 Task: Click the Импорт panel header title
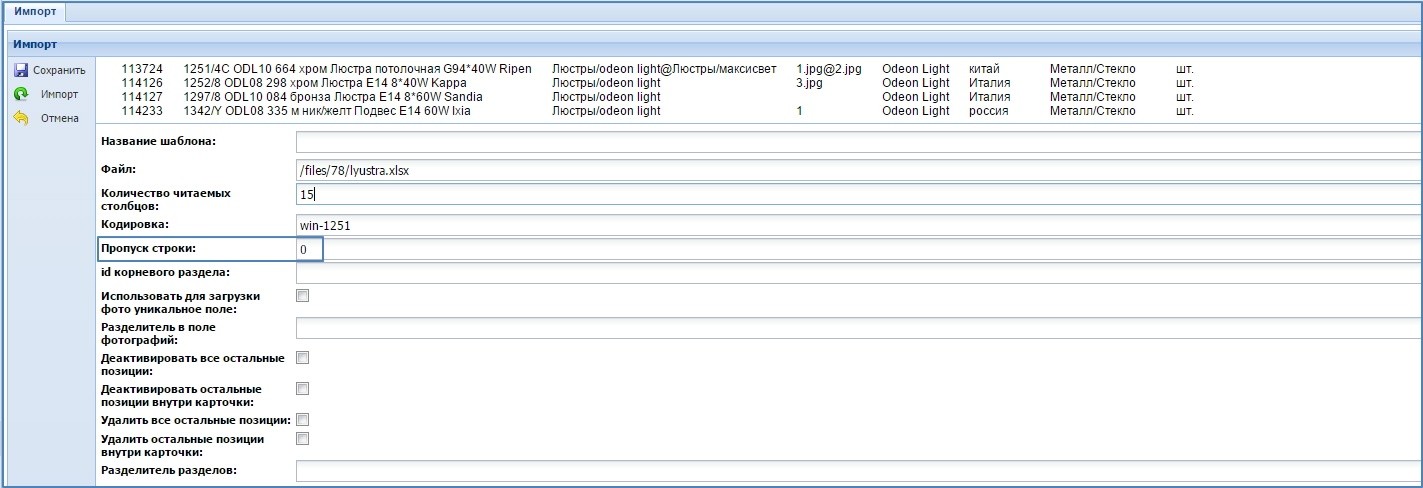pyautogui.click(x=35, y=44)
